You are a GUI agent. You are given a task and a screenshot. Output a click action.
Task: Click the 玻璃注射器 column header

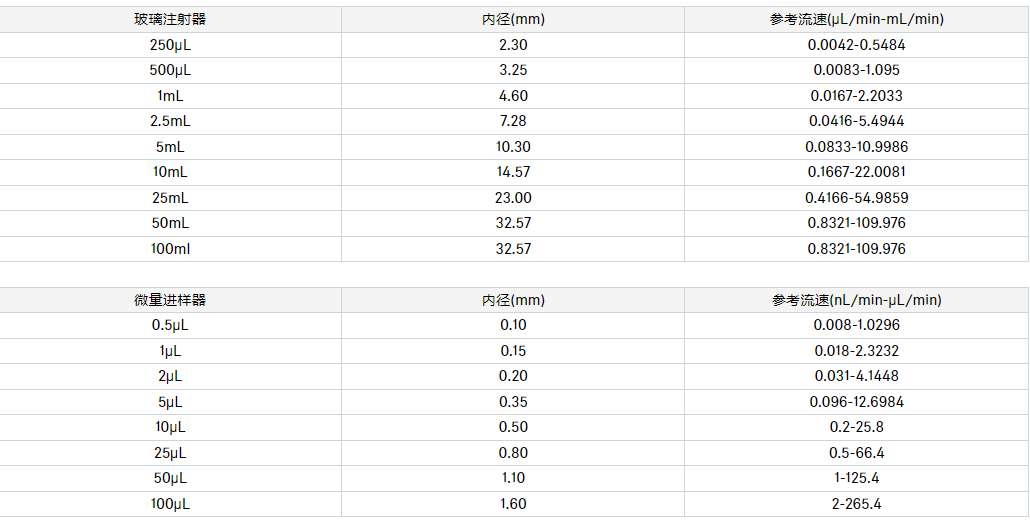[170, 19]
